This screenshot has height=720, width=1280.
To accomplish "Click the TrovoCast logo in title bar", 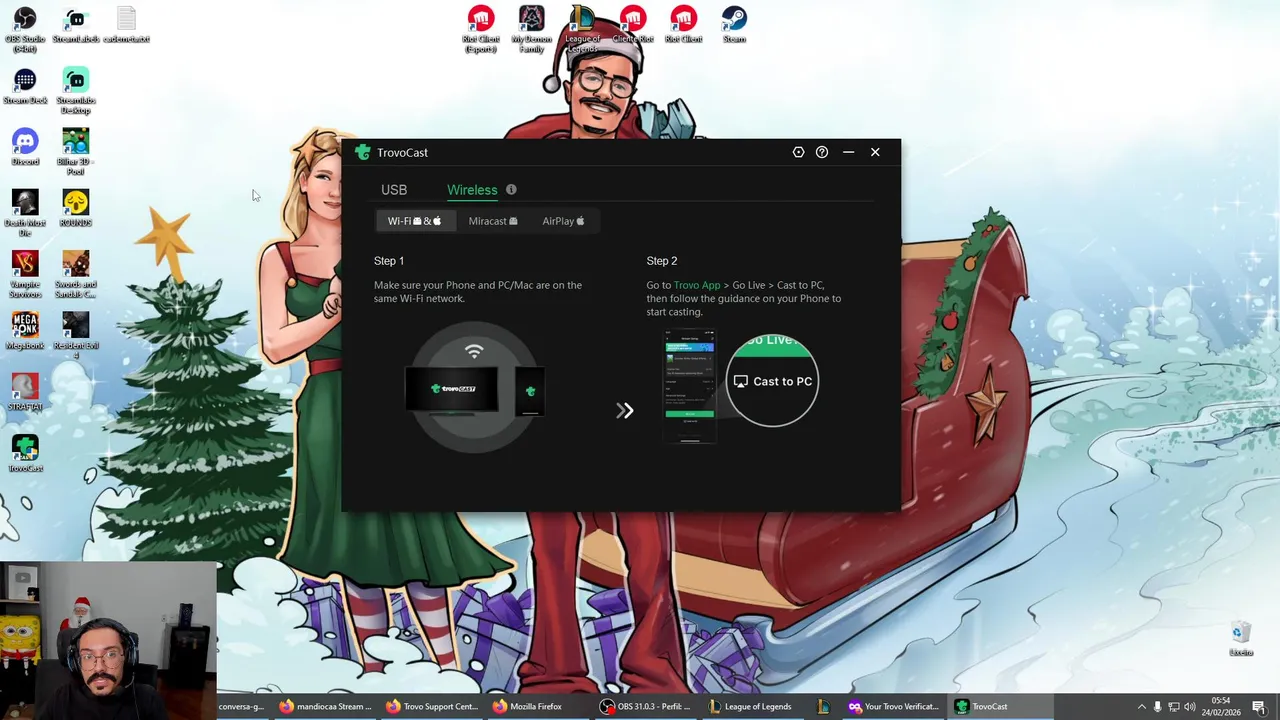I will 362,152.
